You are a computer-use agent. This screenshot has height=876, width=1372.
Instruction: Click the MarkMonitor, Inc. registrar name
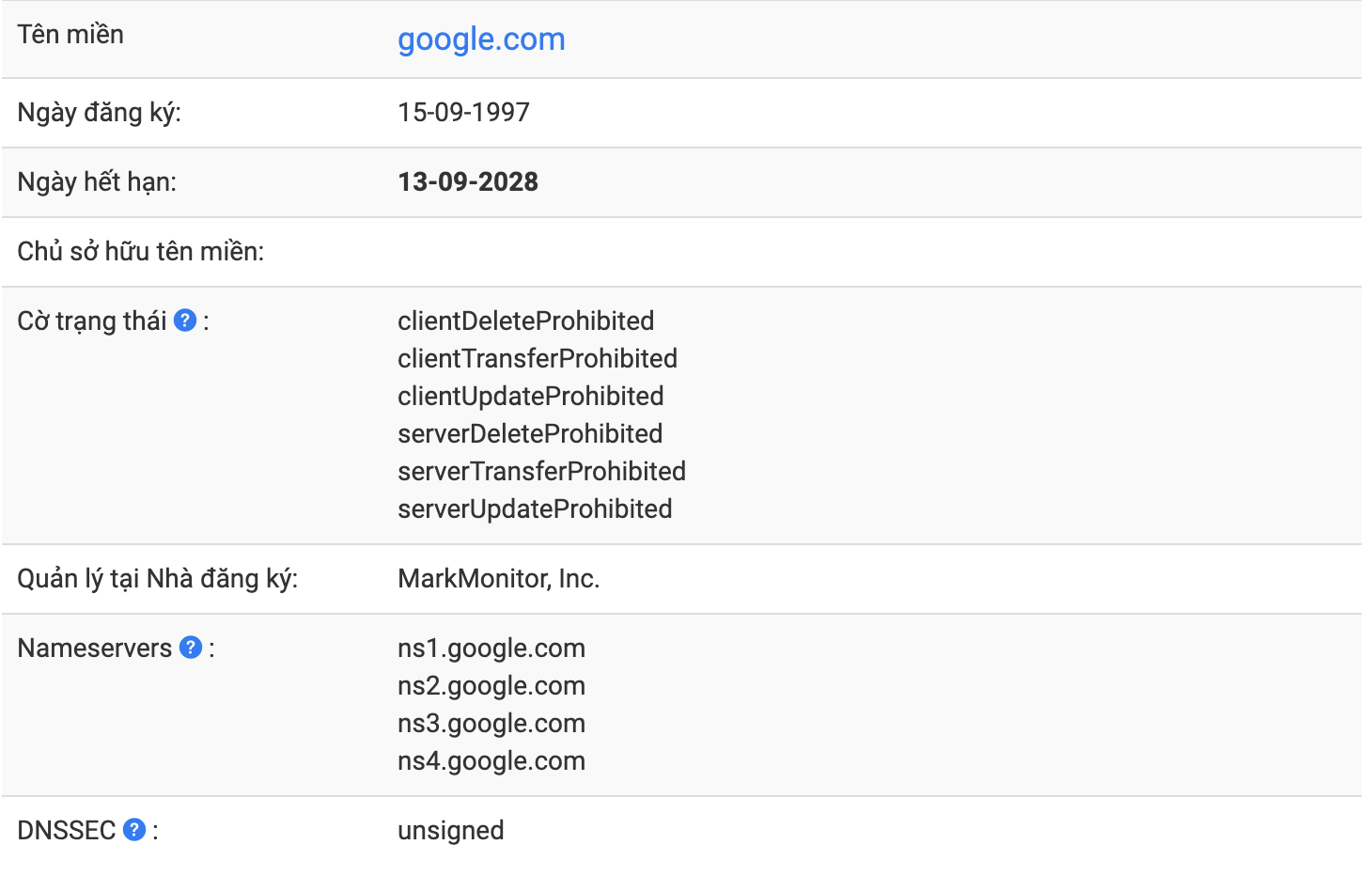498,579
